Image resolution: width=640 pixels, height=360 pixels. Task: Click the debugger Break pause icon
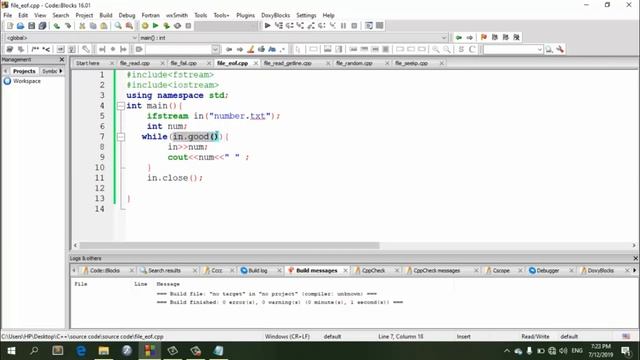[343, 25]
